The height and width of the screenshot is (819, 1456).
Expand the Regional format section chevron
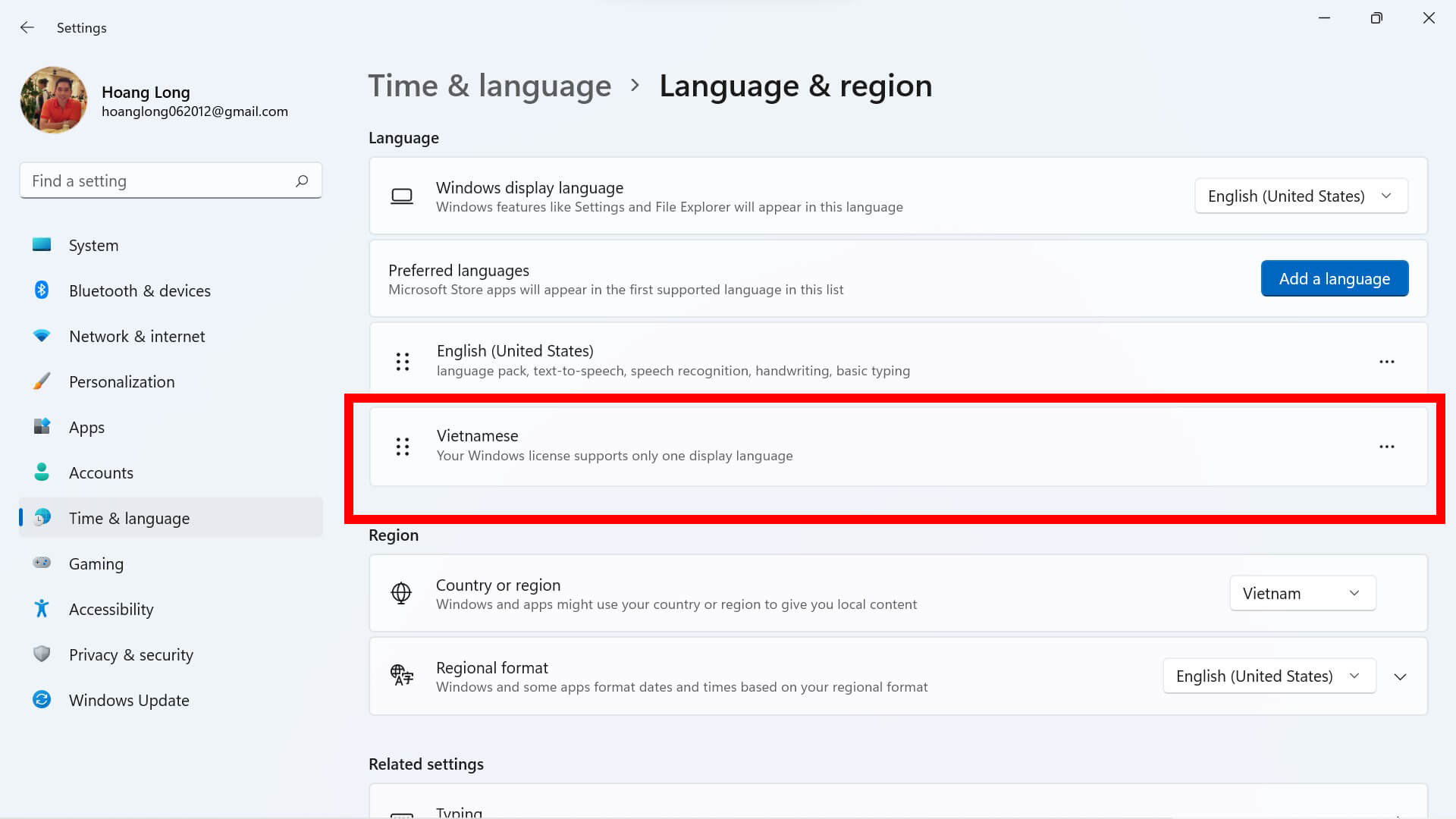[x=1401, y=676]
